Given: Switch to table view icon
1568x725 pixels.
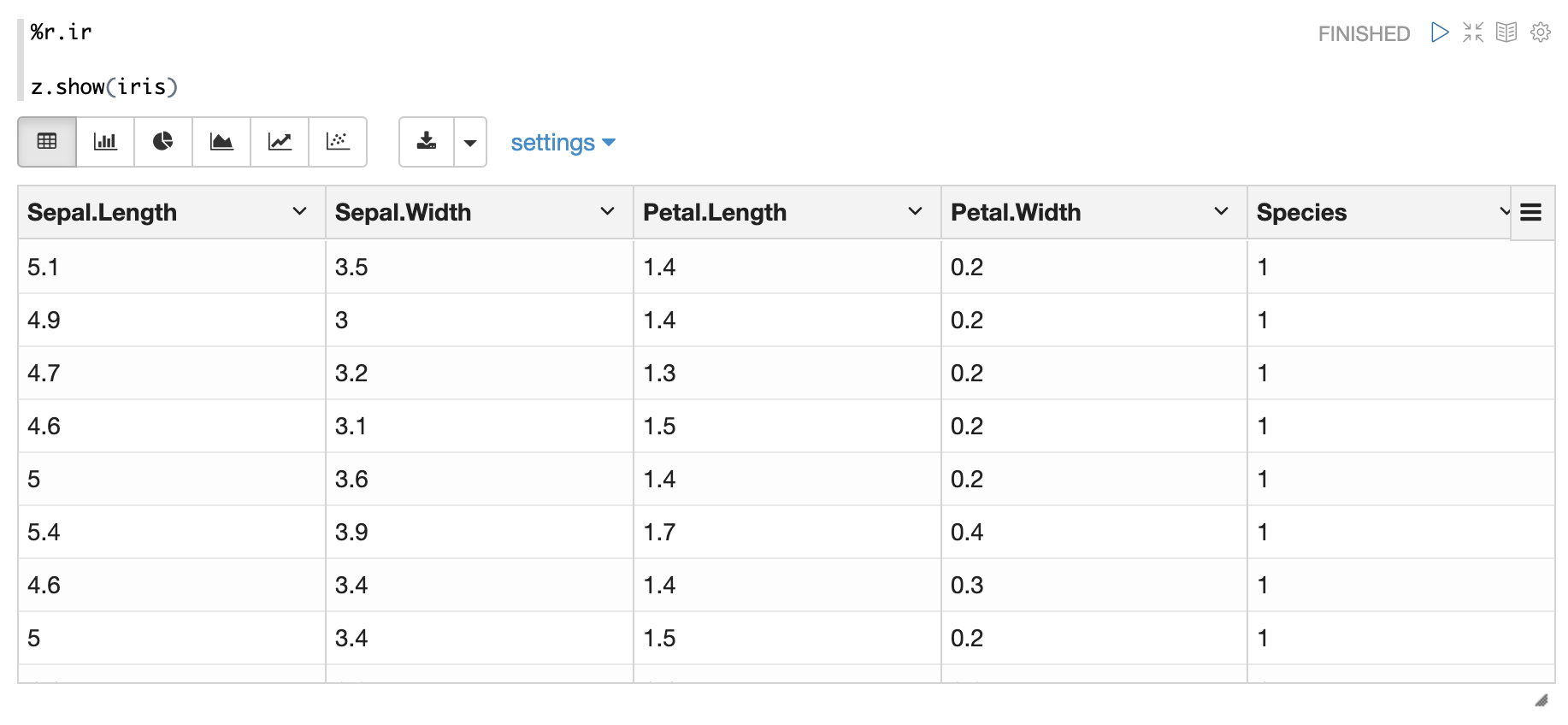Looking at the screenshot, I should coord(47,142).
